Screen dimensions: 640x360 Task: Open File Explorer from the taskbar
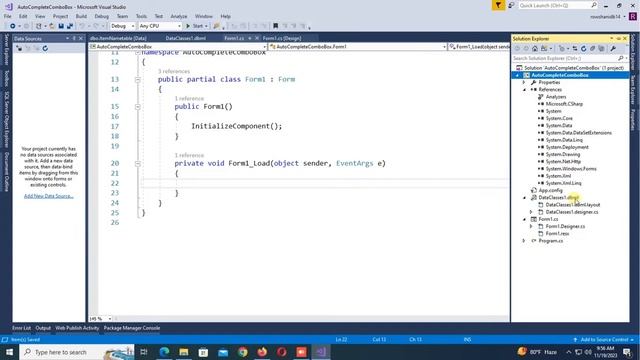pyautogui.click(x=184, y=352)
